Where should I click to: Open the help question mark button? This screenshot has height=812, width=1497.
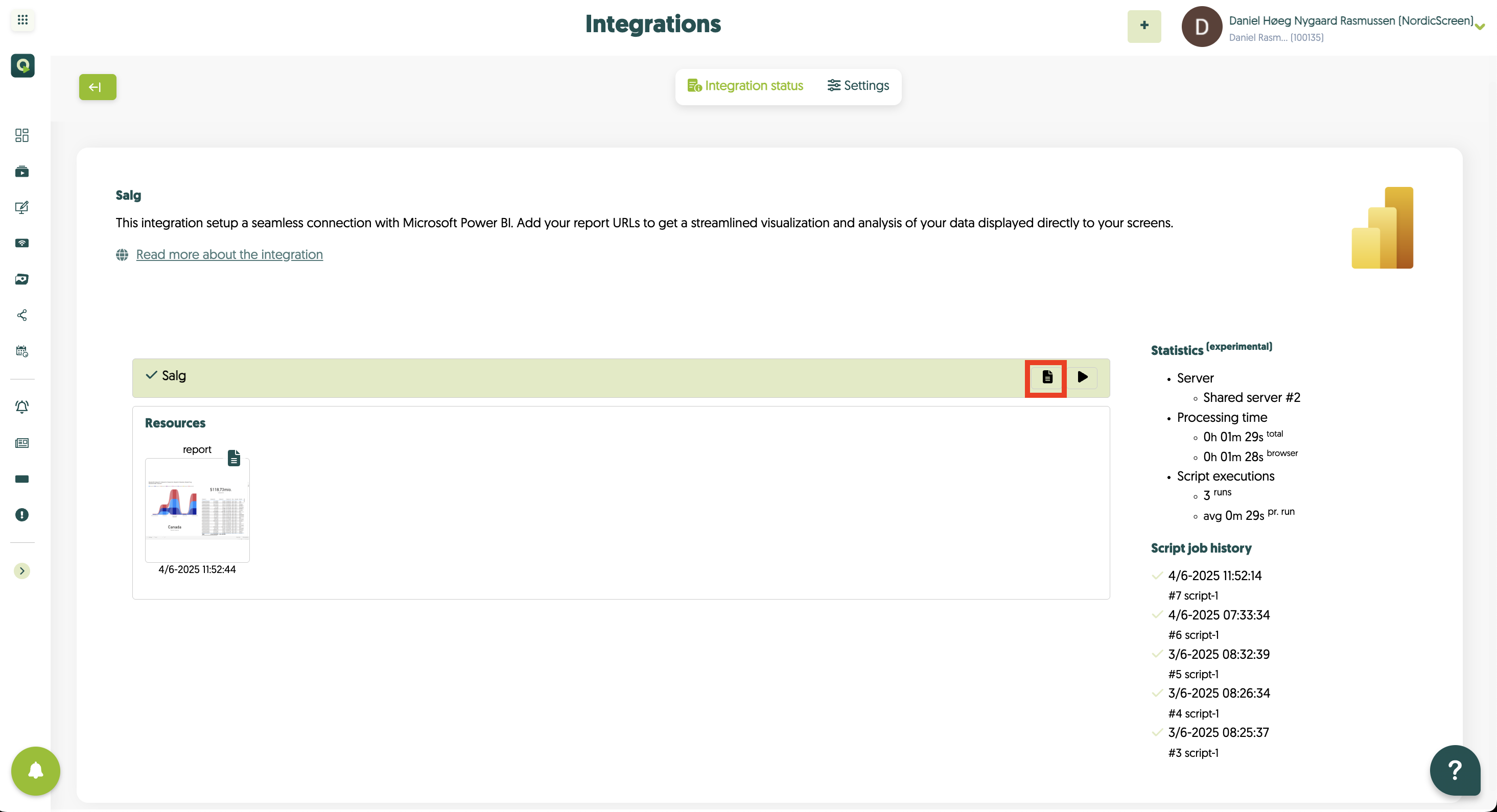[1455, 770]
